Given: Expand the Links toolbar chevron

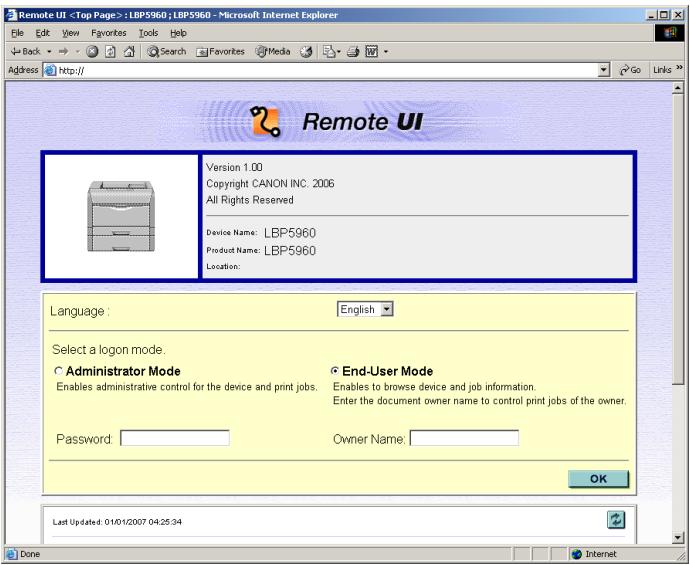Looking at the screenshot, I should tap(679, 67).
